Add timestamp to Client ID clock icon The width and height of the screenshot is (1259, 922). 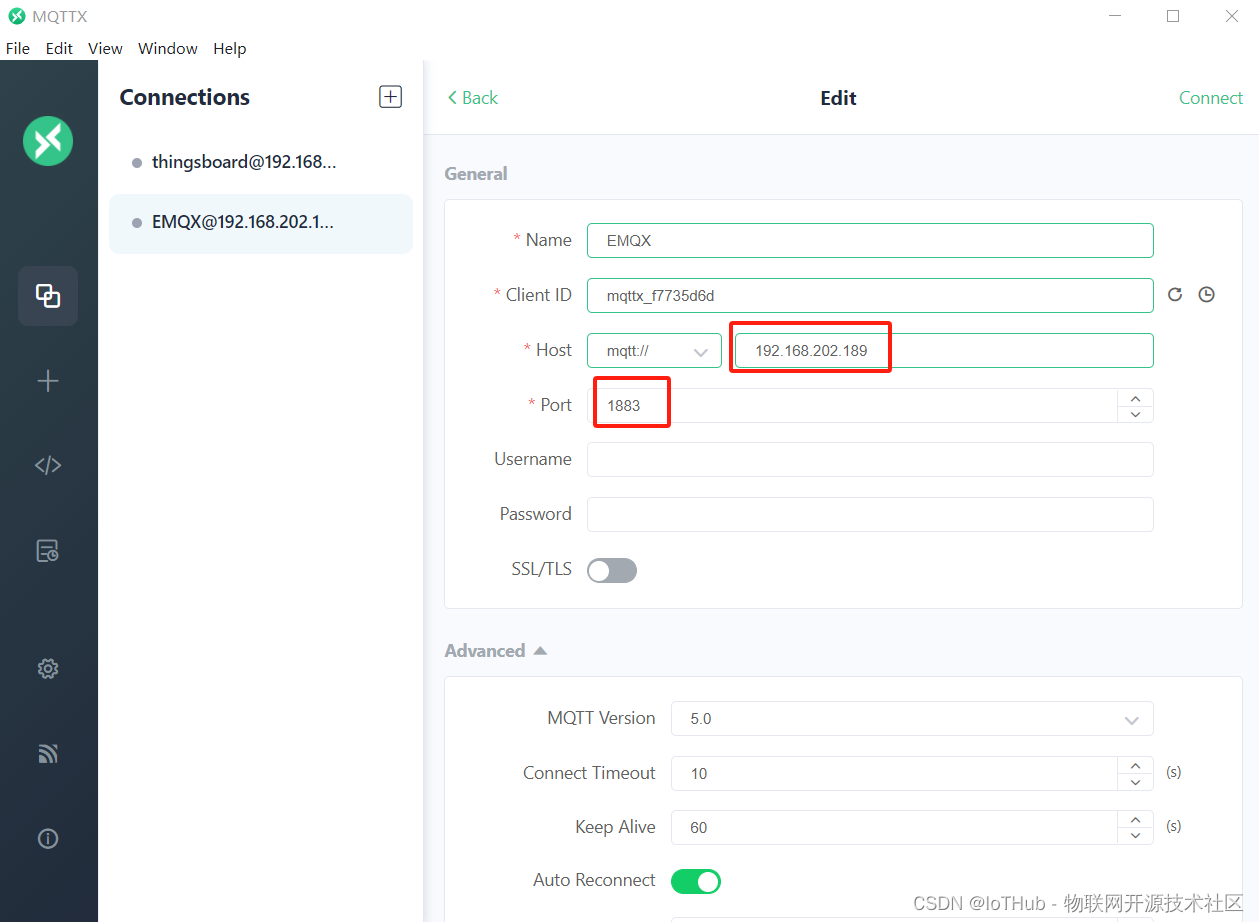(x=1207, y=295)
